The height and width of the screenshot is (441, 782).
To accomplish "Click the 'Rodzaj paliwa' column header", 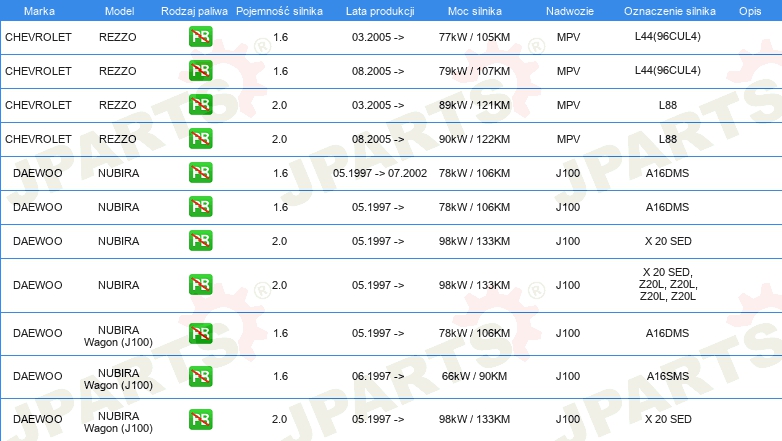I will 194,11.
